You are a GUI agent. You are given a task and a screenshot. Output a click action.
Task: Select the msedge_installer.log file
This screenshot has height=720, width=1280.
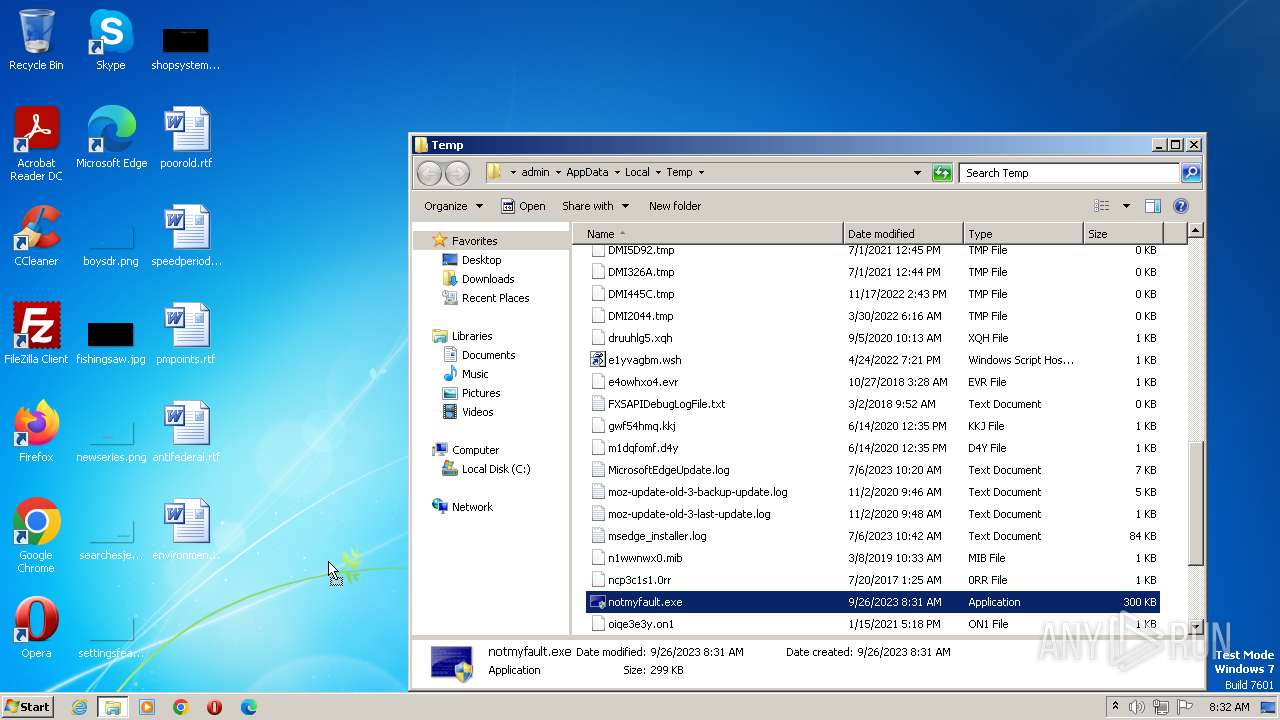tap(873, 536)
